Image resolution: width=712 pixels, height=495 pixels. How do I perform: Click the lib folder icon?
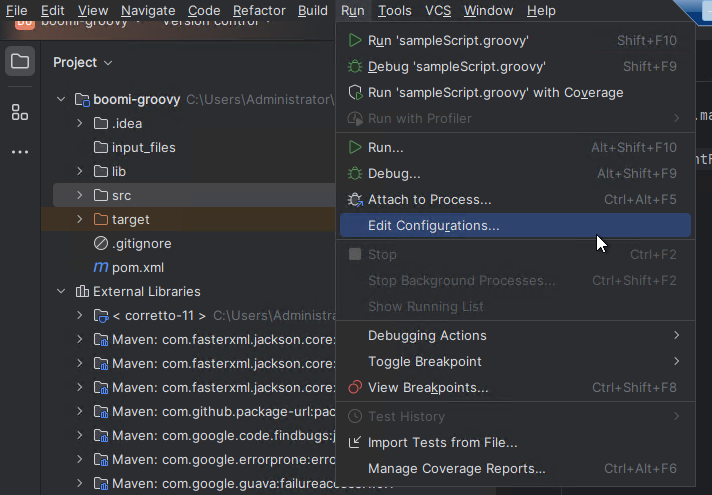[101, 171]
